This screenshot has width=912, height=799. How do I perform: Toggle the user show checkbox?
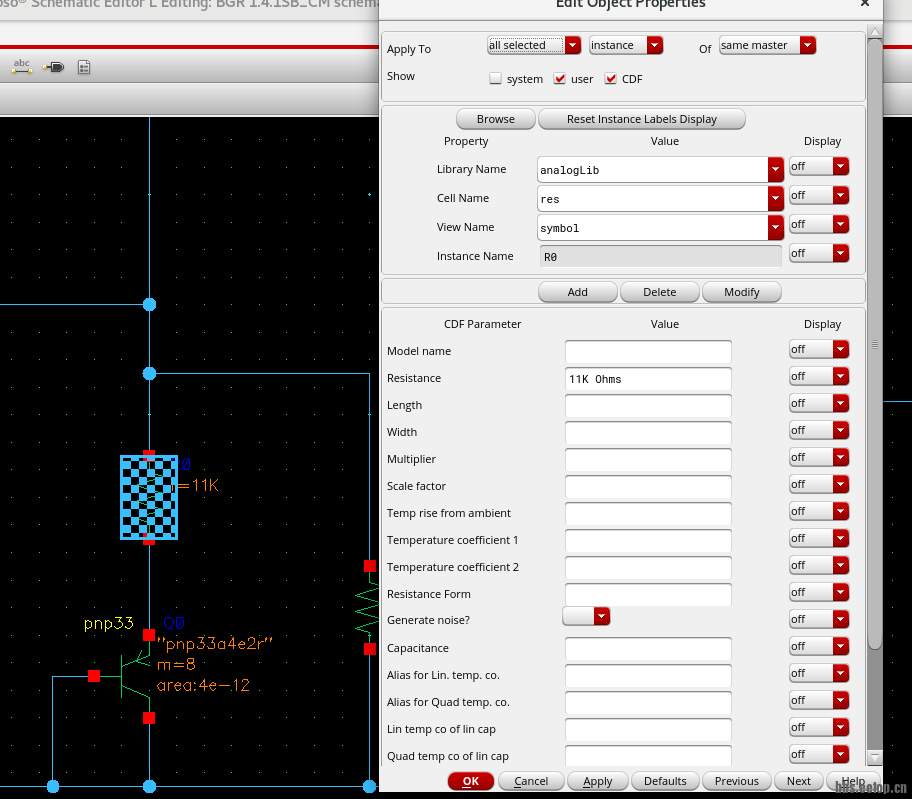pos(560,79)
